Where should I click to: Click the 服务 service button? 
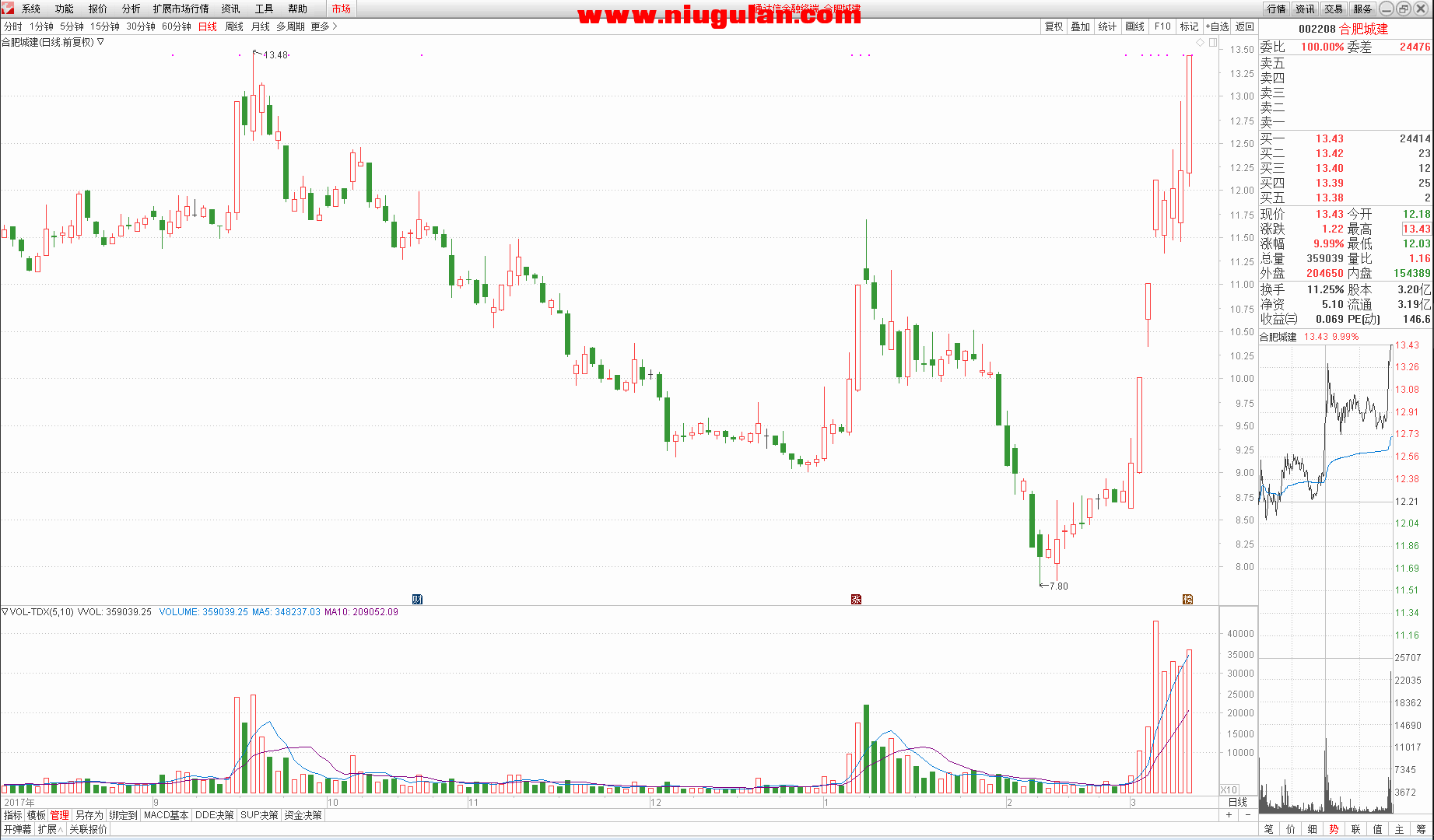click(x=1362, y=9)
